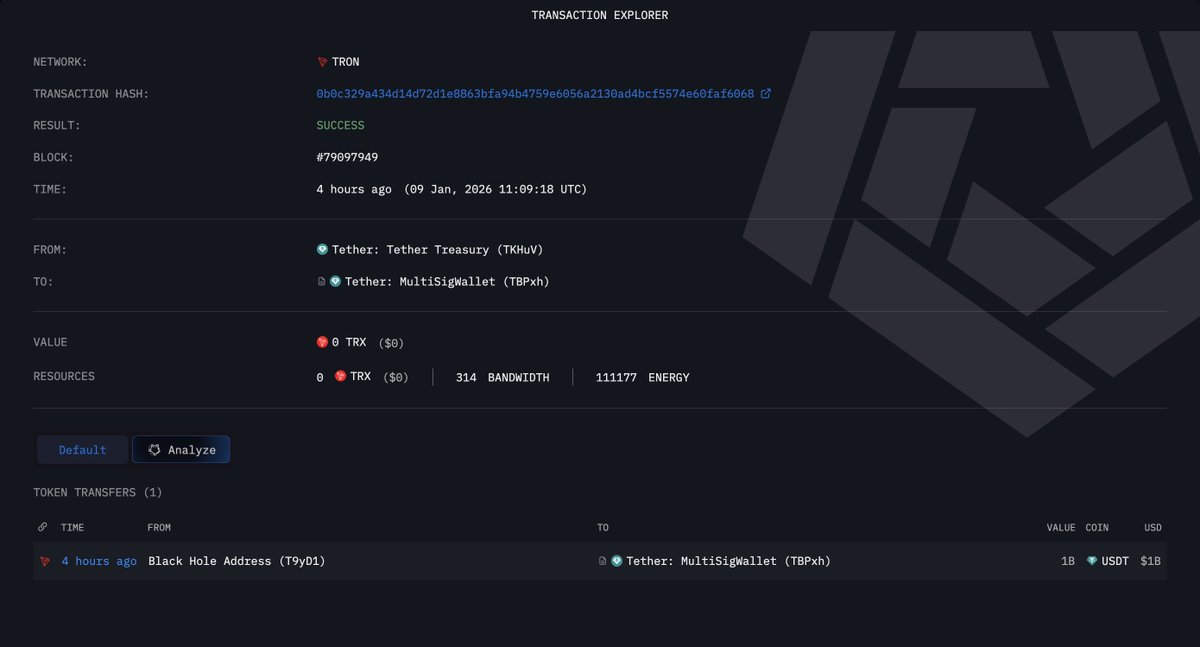The height and width of the screenshot is (647, 1200).
Task: Click link icon in token transfers header
Action: [42, 527]
